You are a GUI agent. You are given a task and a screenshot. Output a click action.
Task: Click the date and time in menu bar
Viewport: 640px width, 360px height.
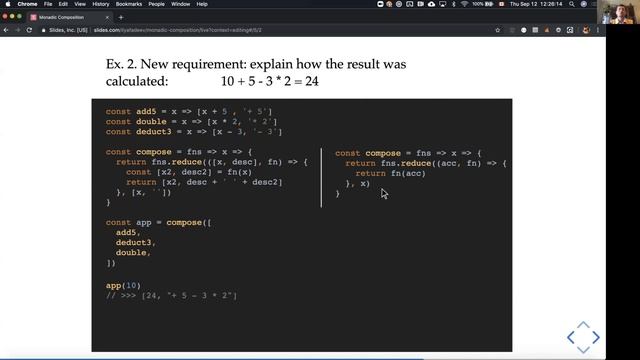point(536,4)
